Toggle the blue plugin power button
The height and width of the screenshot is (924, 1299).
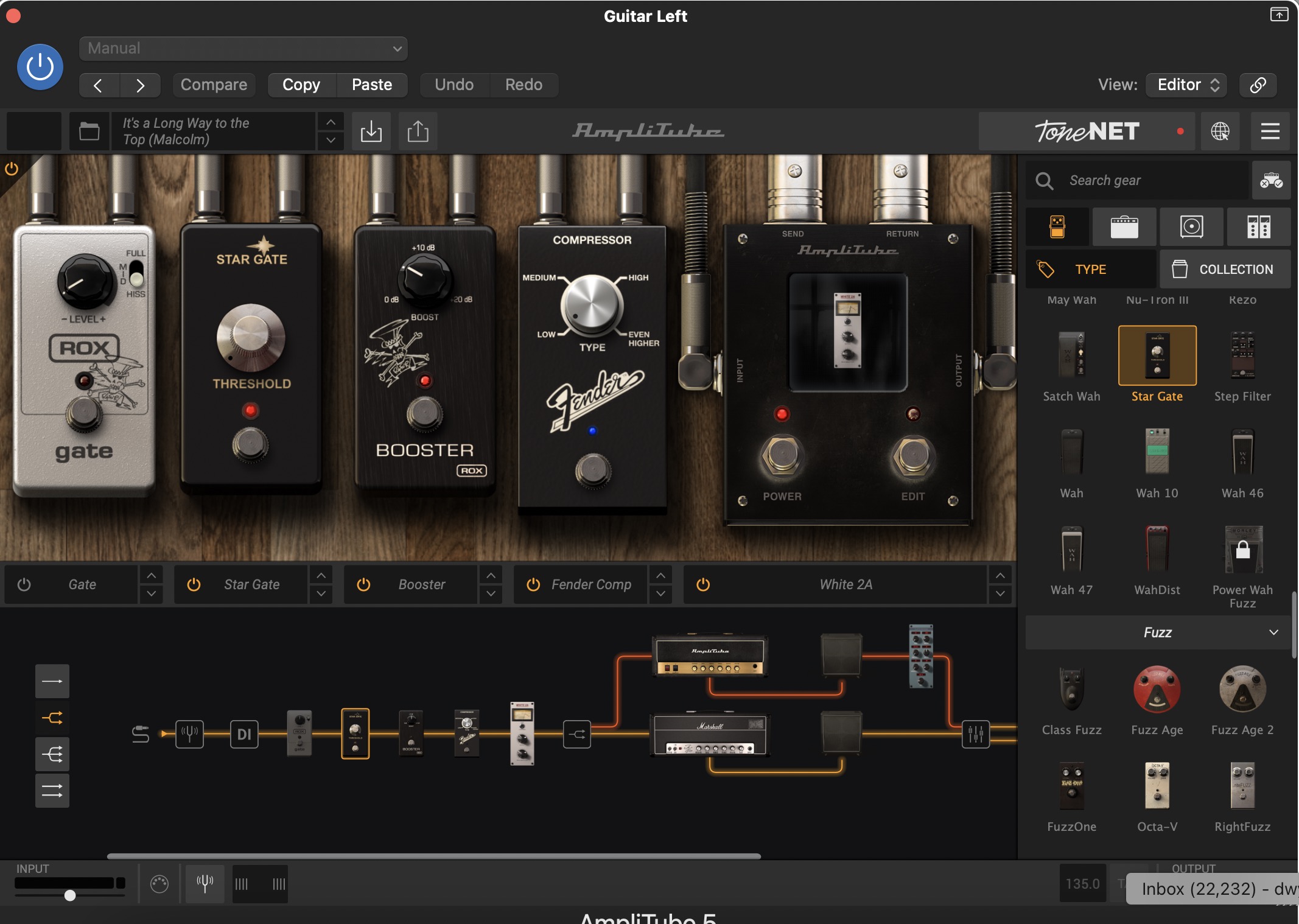tap(40, 67)
